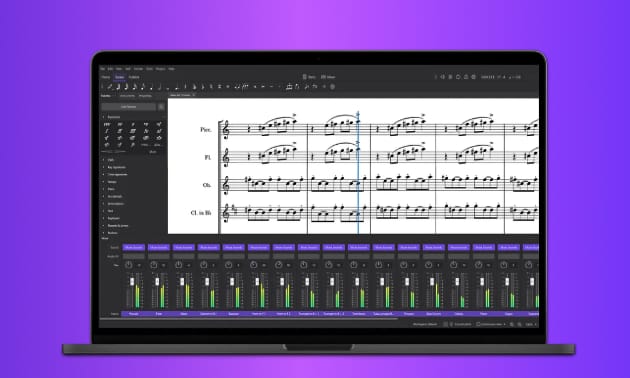Activate the note input pencil tool

click(109, 86)
